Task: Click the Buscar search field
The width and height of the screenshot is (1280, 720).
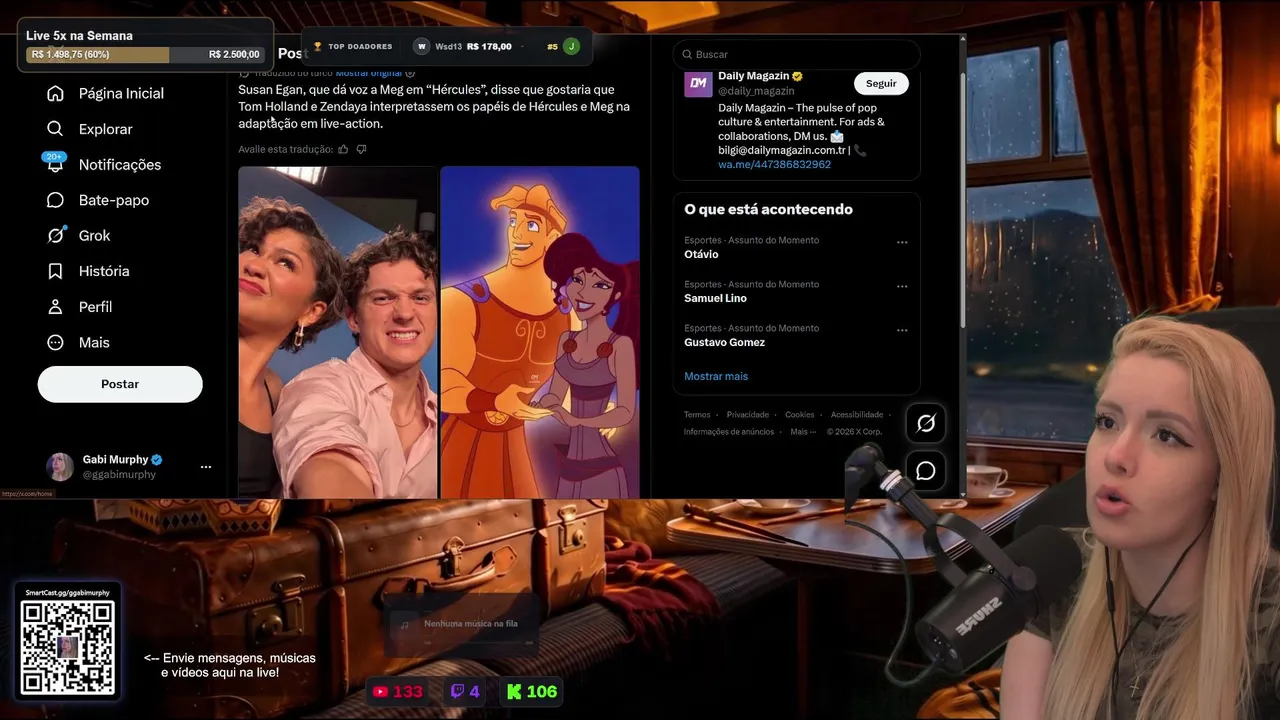Action: coord(796,54)
